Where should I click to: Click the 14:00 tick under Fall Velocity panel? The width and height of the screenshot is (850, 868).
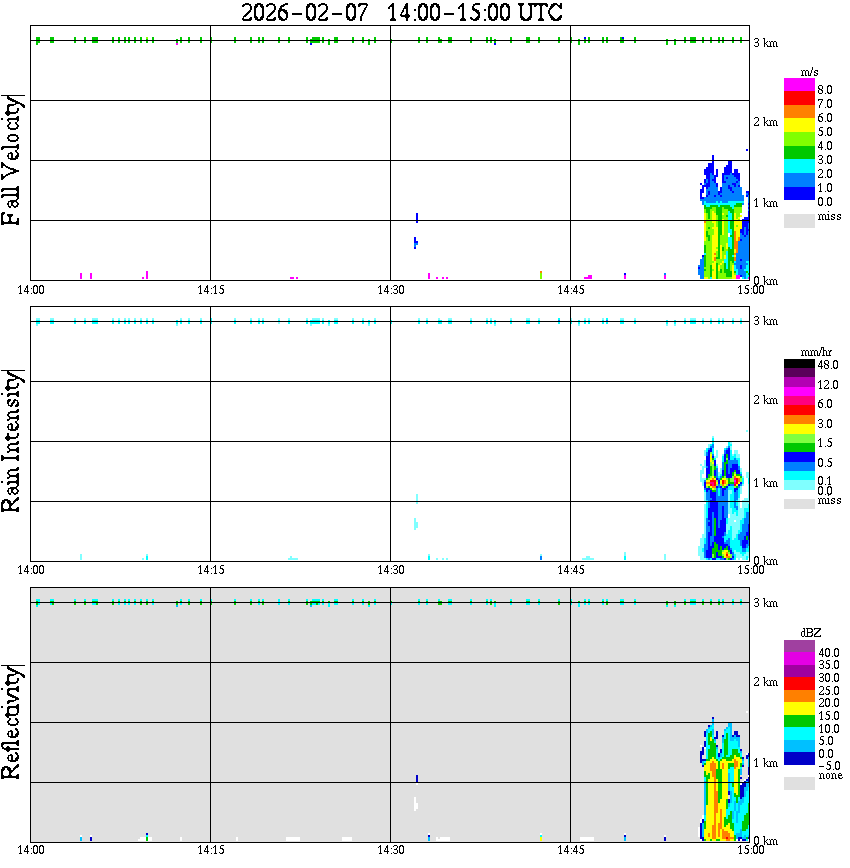[31, 290]
